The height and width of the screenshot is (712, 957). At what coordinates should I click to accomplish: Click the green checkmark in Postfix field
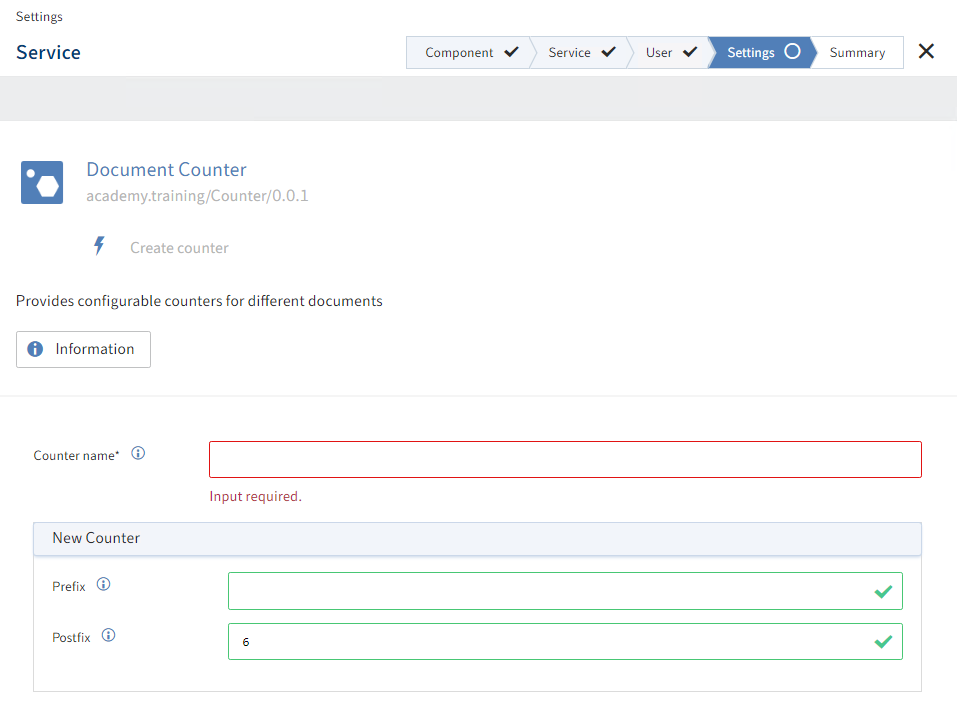coord(882,642)
